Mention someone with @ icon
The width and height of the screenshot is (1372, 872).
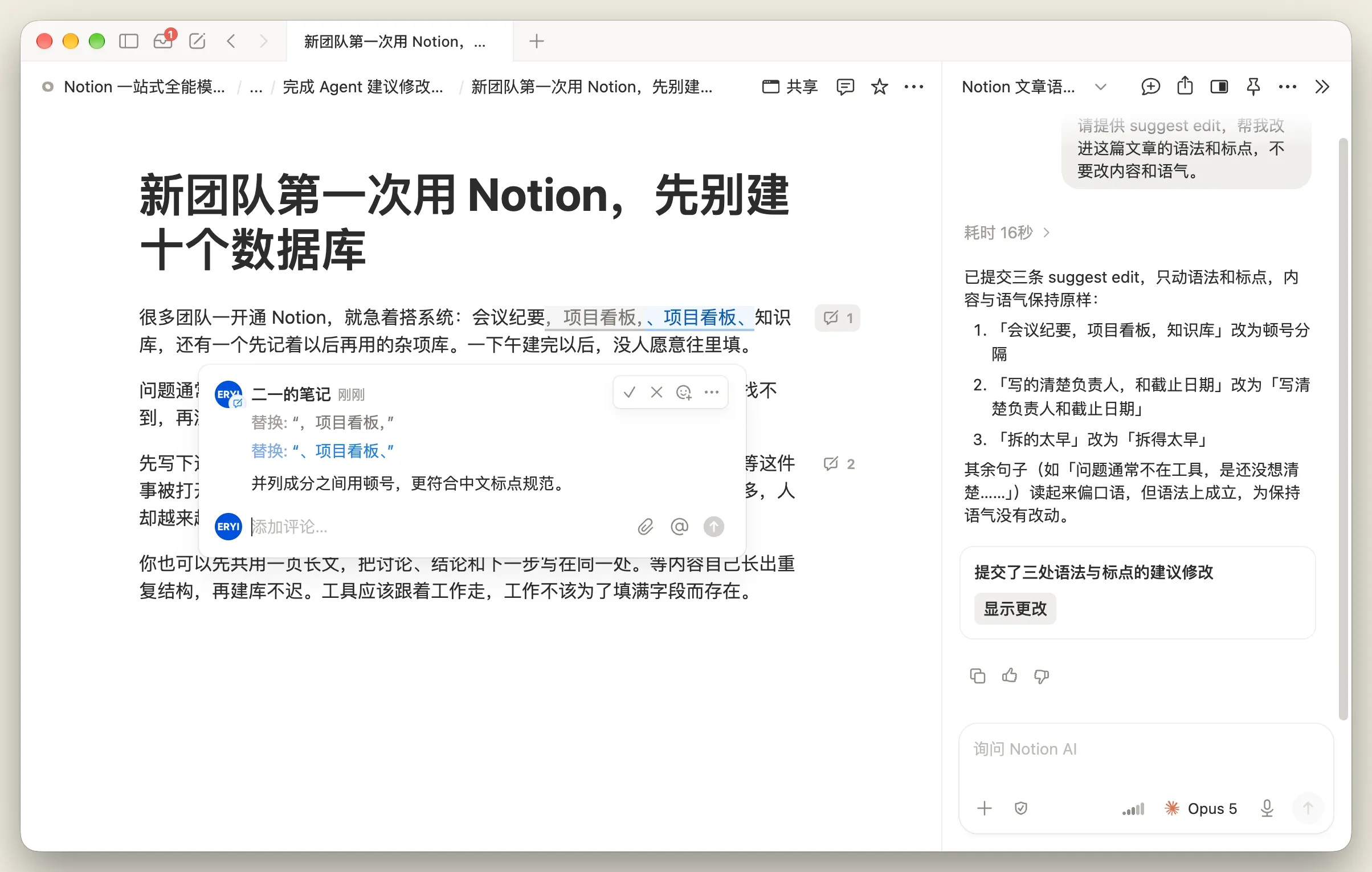coord(680,527)
